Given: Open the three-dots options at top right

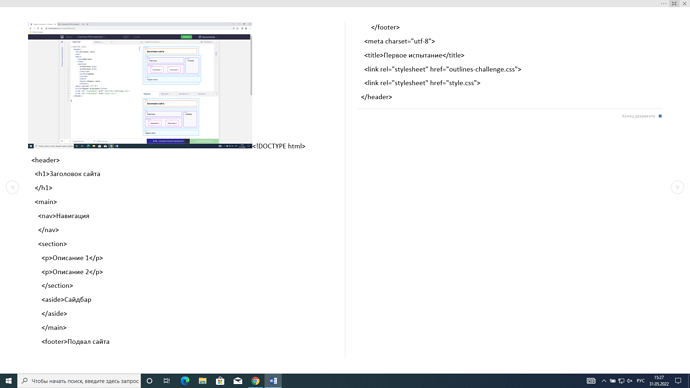Looking at the screenshot, I should (664, 4).
